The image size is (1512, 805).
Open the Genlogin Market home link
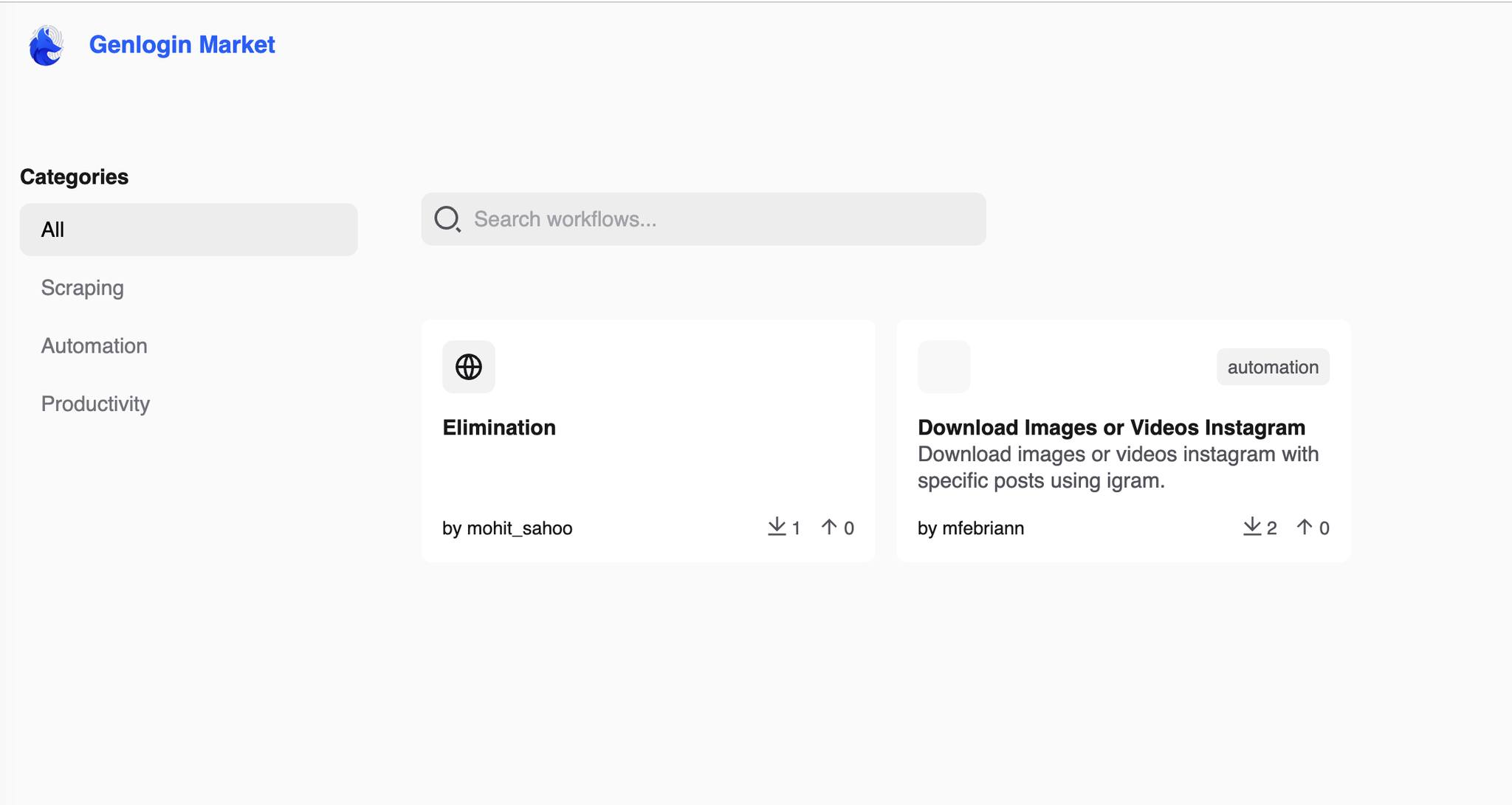point(182,45)
